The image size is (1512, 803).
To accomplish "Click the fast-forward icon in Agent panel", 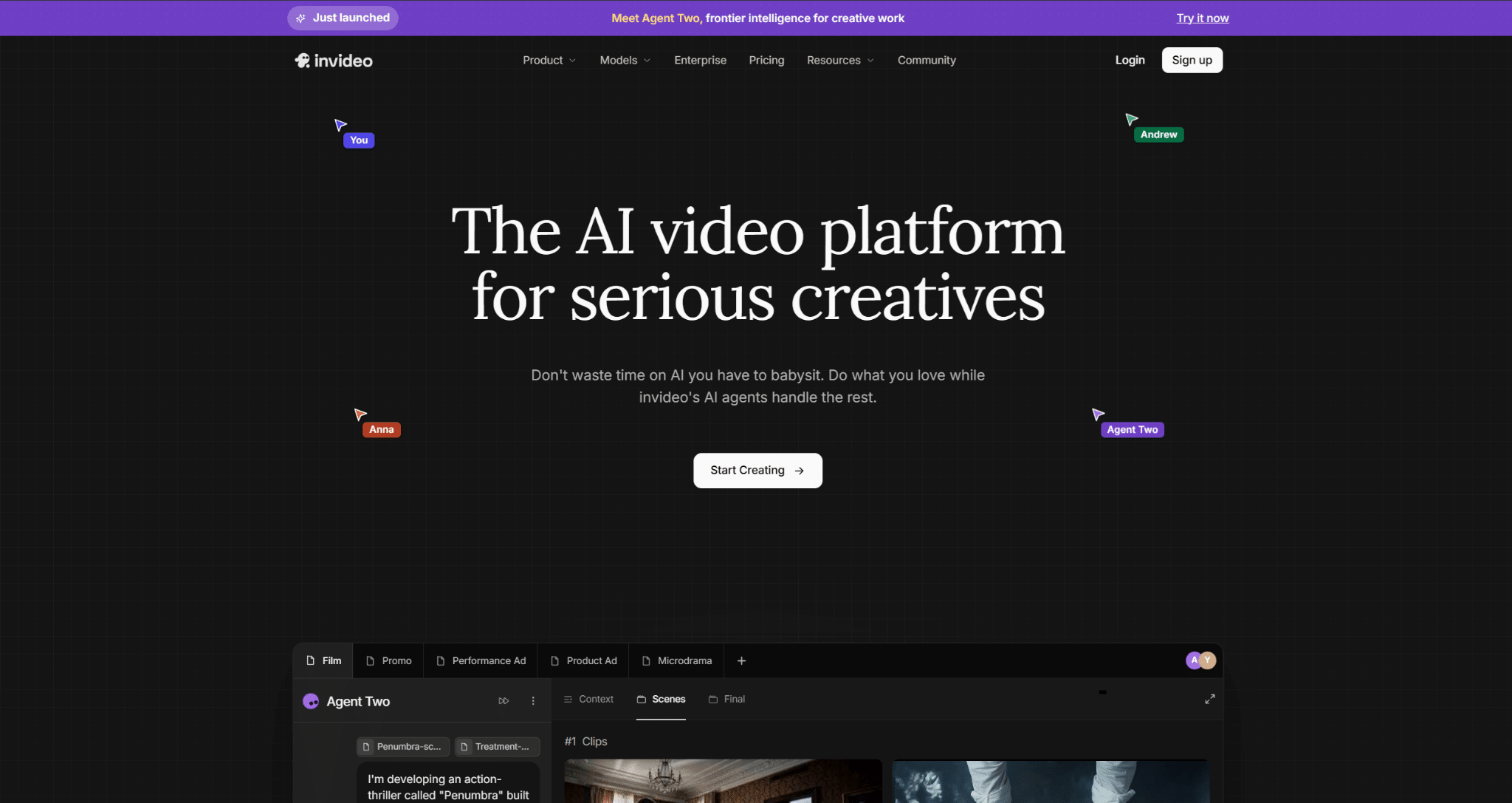I will pyautogui.click(x=504, y=701).
